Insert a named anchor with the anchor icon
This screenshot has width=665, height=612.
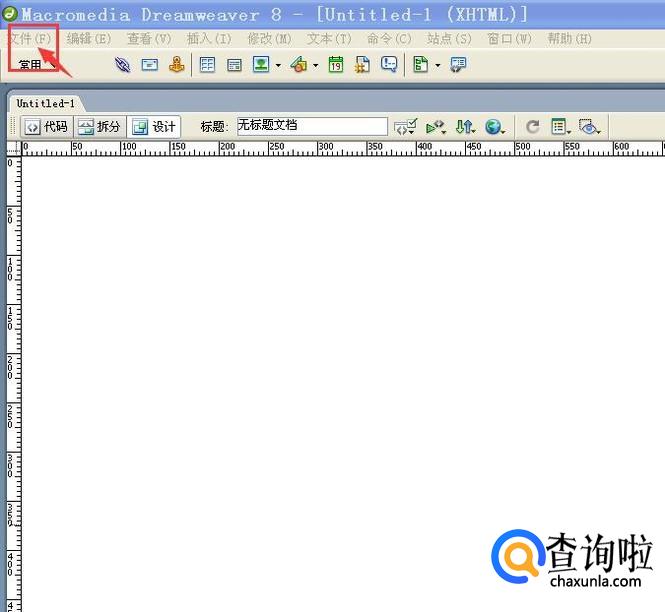[x=177, y=65]
